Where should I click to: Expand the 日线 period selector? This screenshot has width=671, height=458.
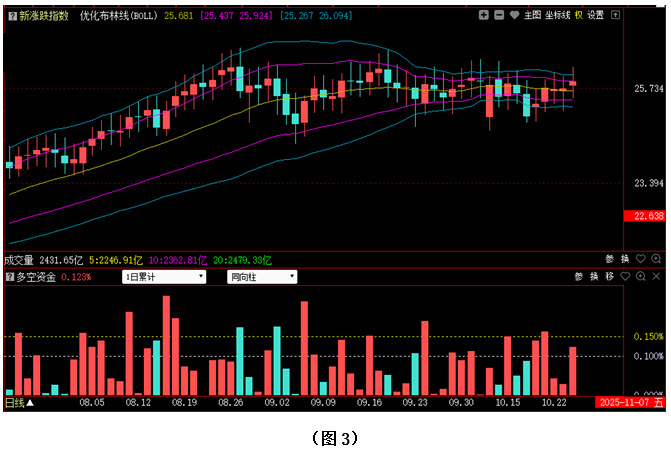pyautogui.click(x=18, y=402)
